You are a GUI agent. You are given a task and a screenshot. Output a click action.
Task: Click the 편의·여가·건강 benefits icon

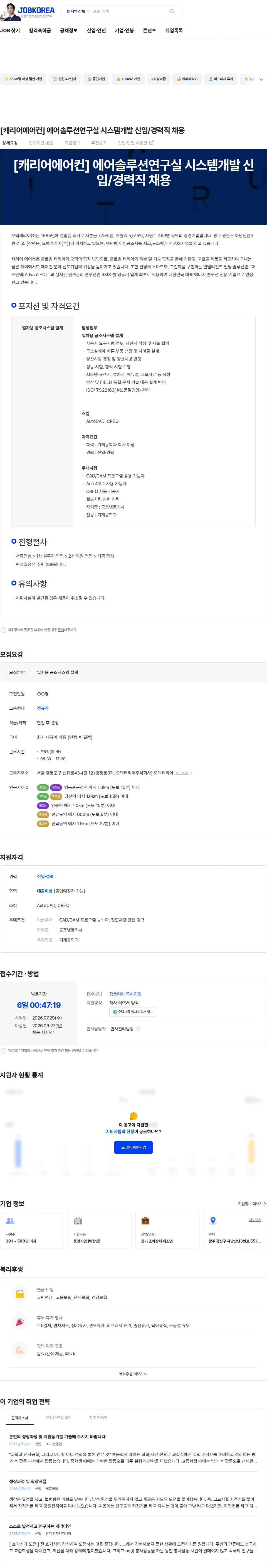pyautogui.click(x=19, y=1350)
